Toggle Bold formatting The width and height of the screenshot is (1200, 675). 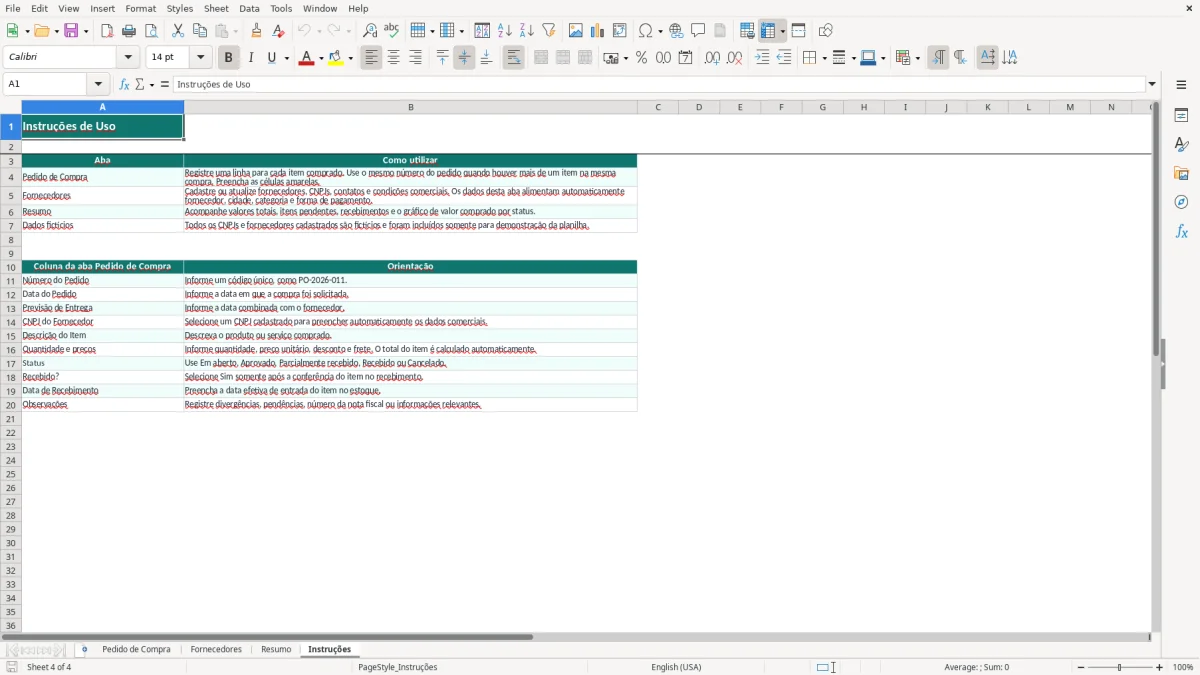point(228,58)
